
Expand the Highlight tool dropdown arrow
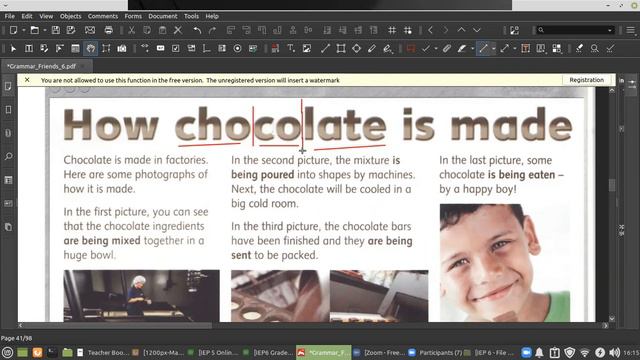coord(472,49)
